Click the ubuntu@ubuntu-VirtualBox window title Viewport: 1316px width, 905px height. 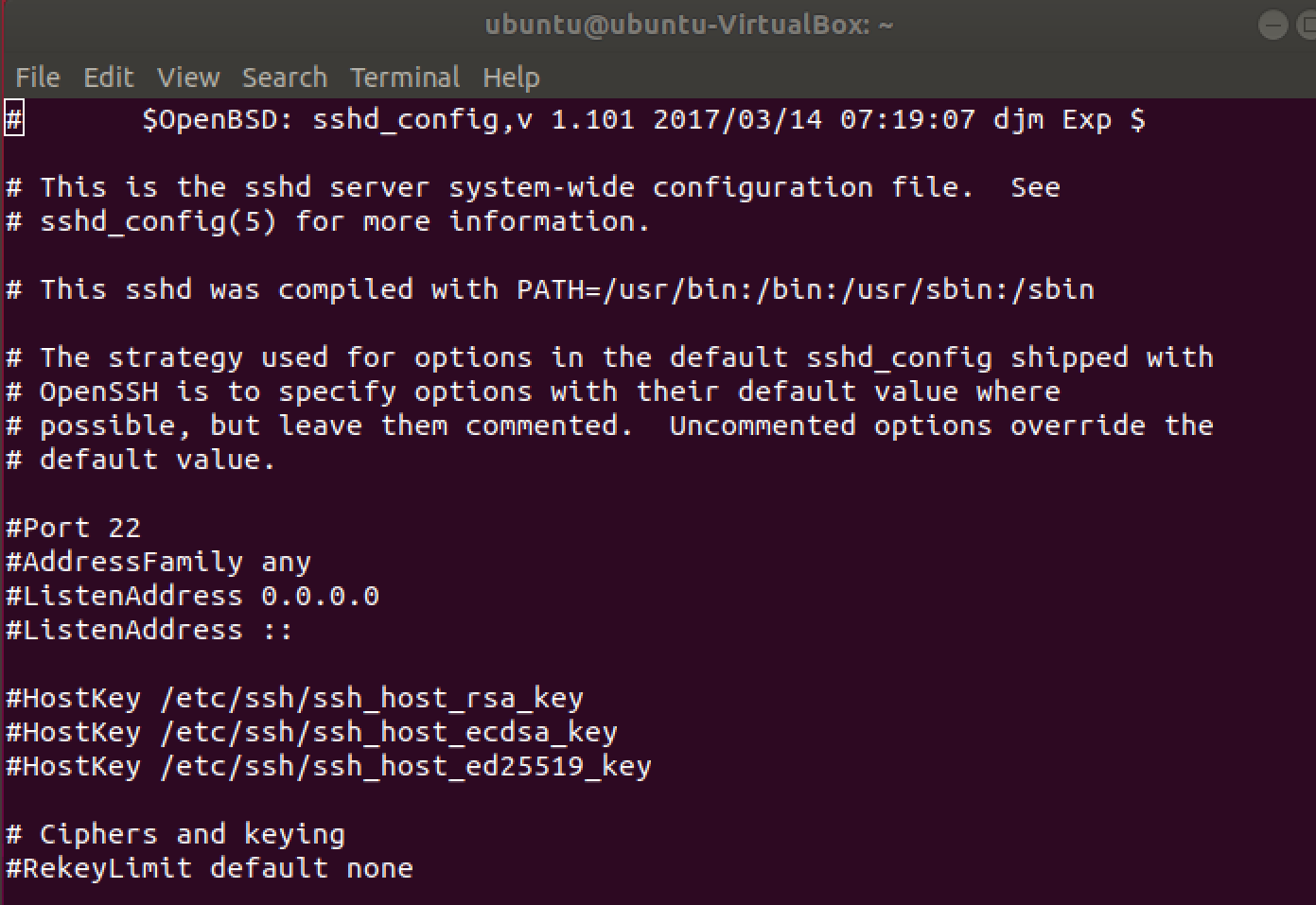click(689, 26)
